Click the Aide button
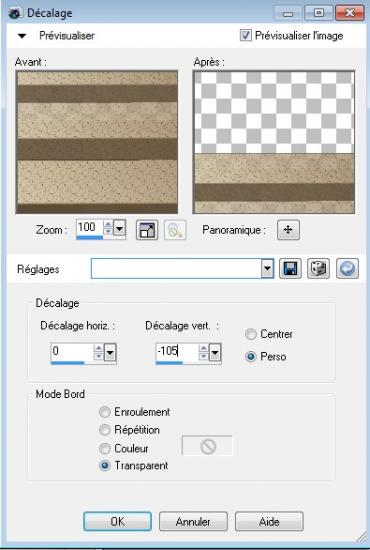The image size is (370, 550). [269, 521]
